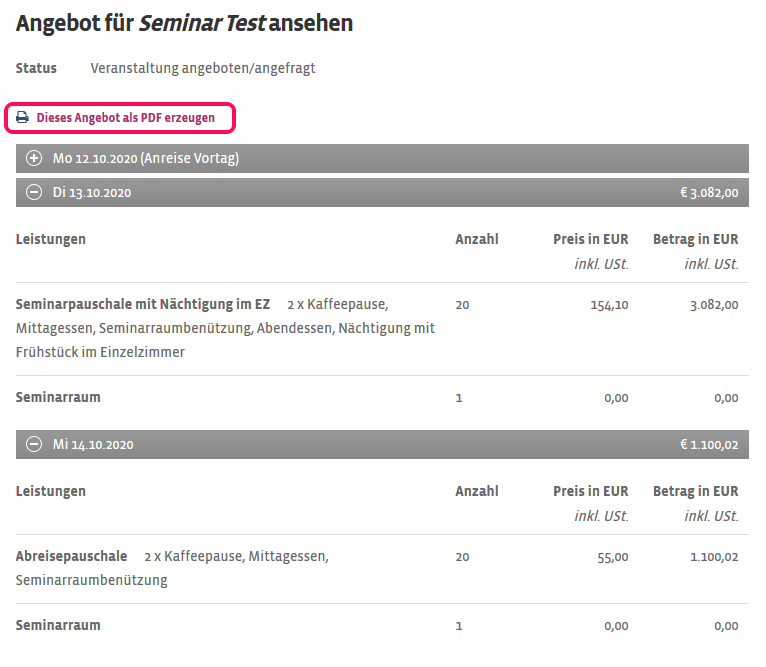This screenshot has width=766, height=667.
Task: Click status text 'Veranstaltung angeboten/angefragt'
Action: (x=203, y=68)
